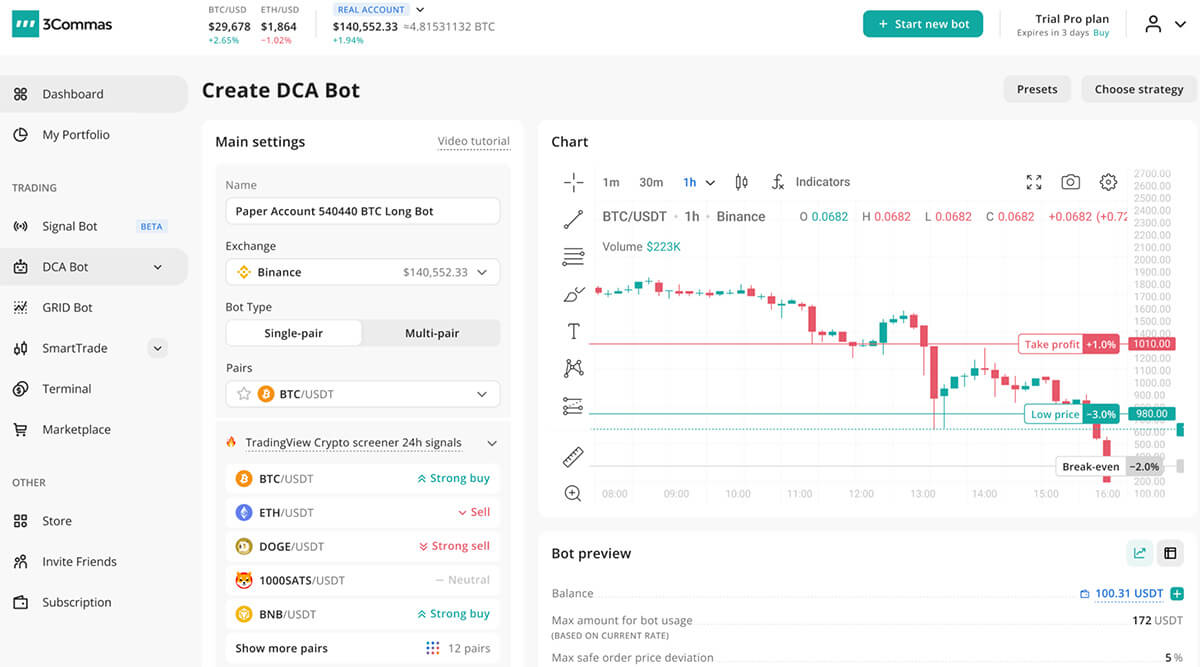Expand the 1h timeframe dropdown
Screen dimensions: 1200x667
[699, 182]
